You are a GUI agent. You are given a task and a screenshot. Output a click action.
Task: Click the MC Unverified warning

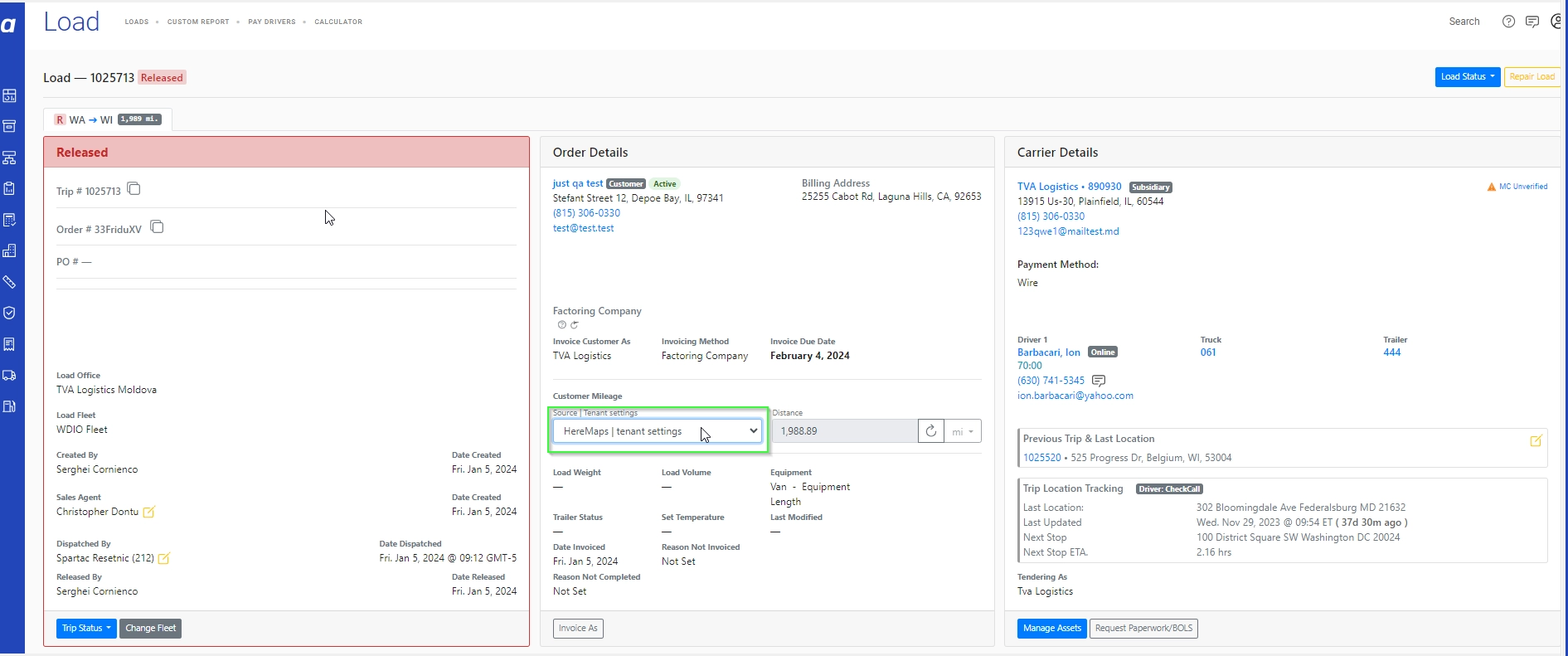coord(1517,187)
